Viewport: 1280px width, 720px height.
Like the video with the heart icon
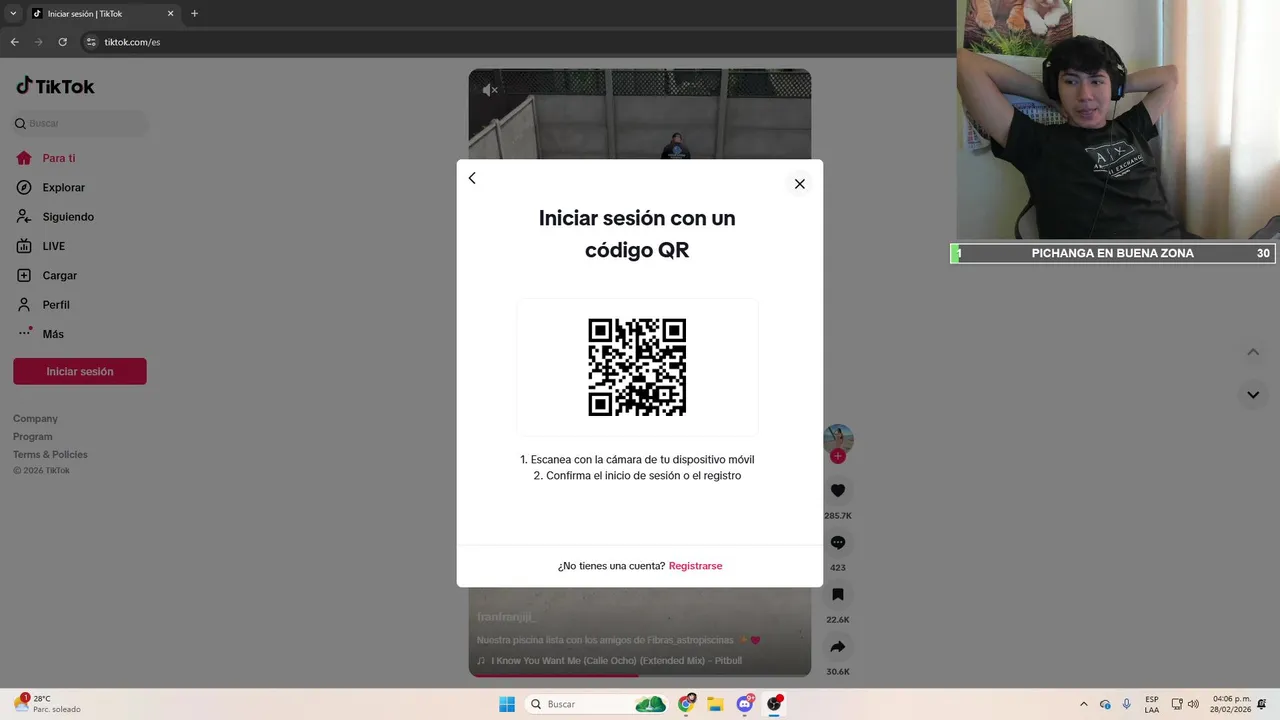[x=838, y=491]
